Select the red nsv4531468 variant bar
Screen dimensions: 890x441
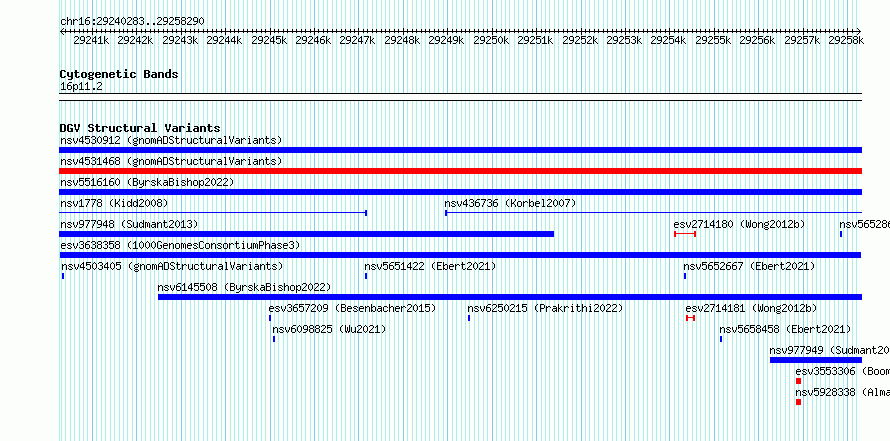(x=460, y=171)
